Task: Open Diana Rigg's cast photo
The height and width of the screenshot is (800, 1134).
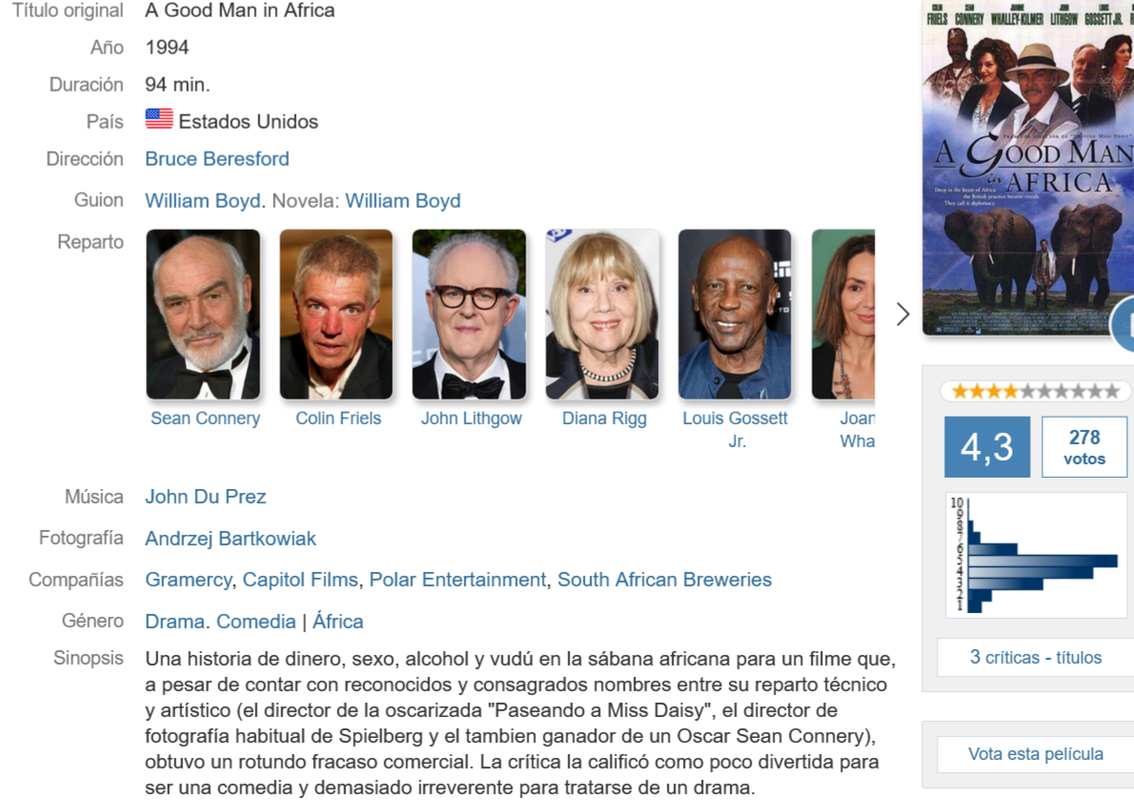Action: [602, 314]
